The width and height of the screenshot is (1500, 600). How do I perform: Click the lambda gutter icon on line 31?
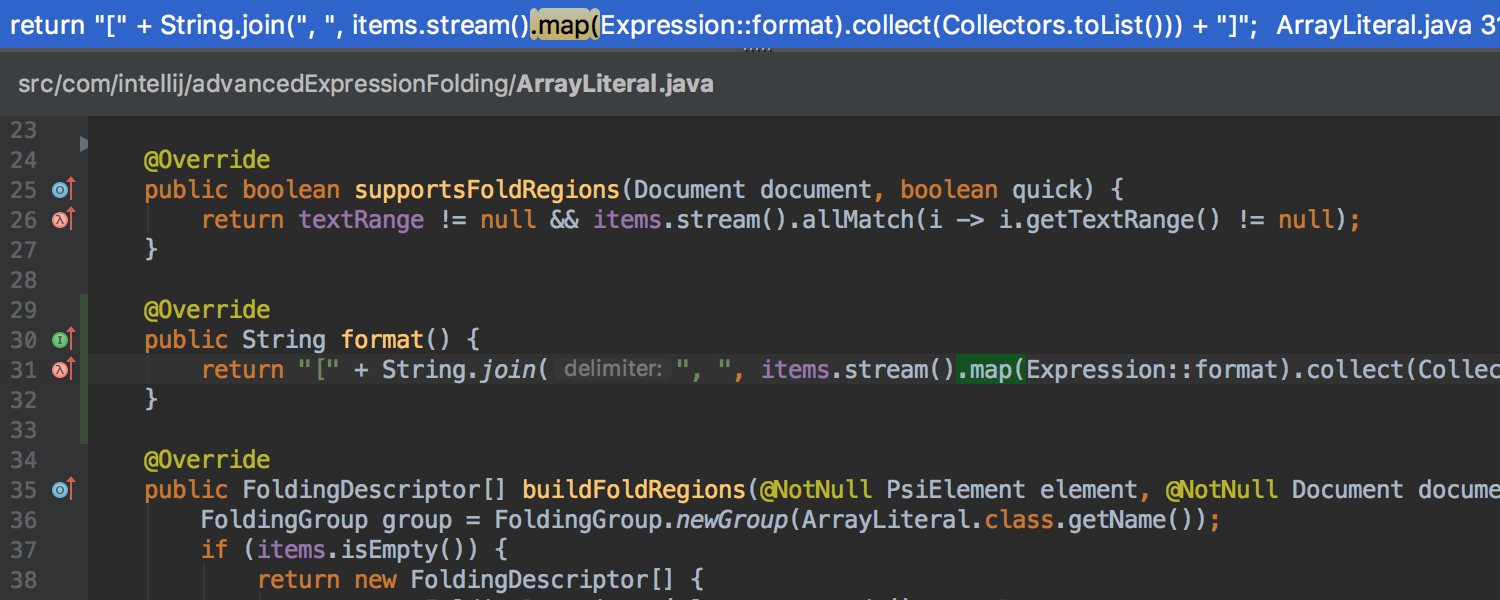[x=64, y=370]
